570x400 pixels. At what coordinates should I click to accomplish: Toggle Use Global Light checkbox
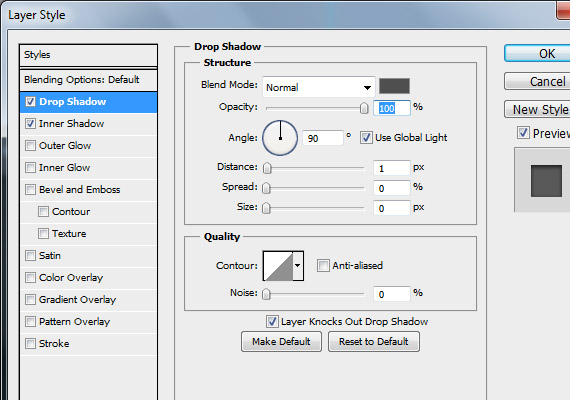pos(366,138)
